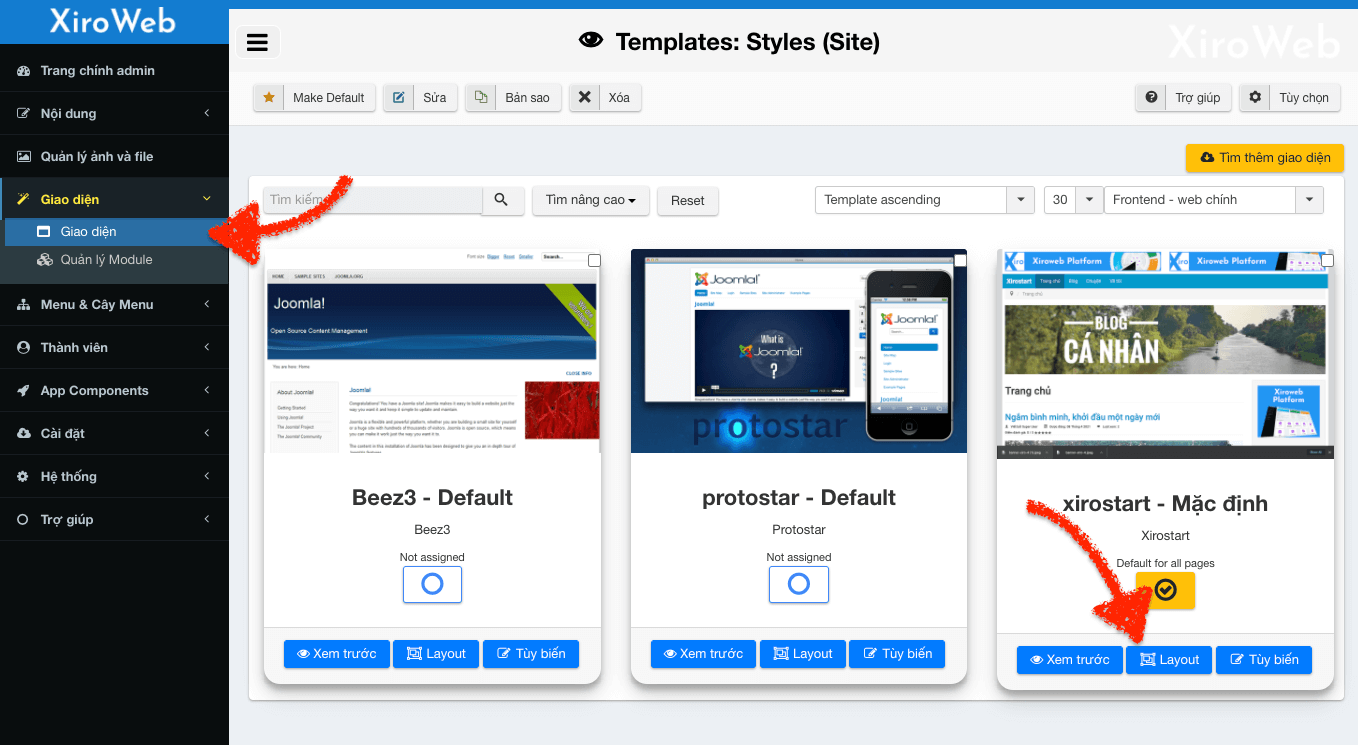Viewport: 1358px width, 745px height.
Task: Select the Giao diện submenu item
Action: 116,232
